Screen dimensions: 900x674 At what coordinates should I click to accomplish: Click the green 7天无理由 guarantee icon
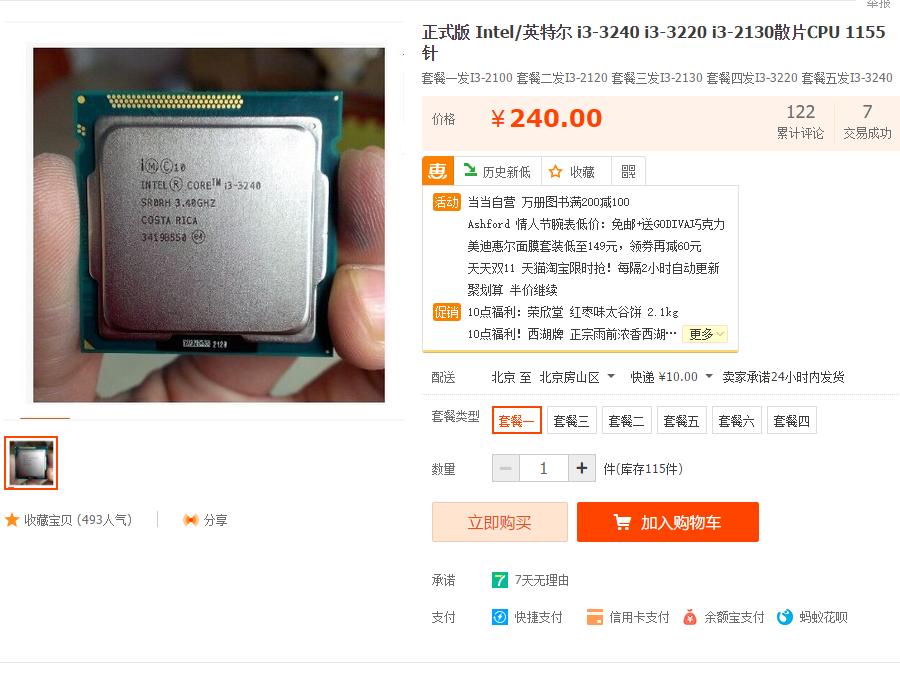pyautogui.click(x=499, y=580)
